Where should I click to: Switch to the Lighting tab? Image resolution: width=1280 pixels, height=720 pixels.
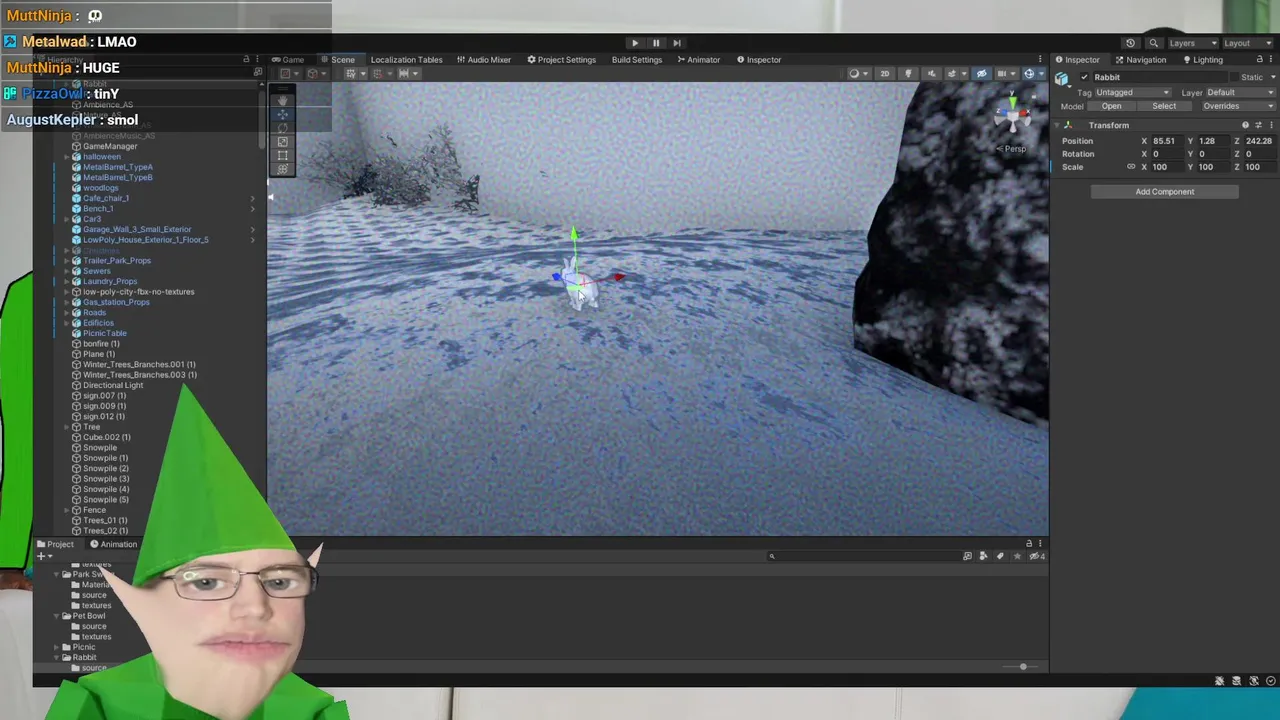pyautogui.click(x=1202, y=60)
